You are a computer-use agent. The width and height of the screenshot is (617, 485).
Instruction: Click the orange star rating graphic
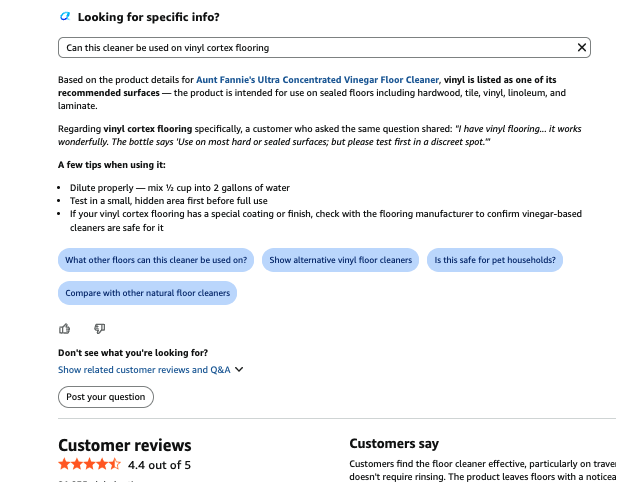tap(90, 464)
